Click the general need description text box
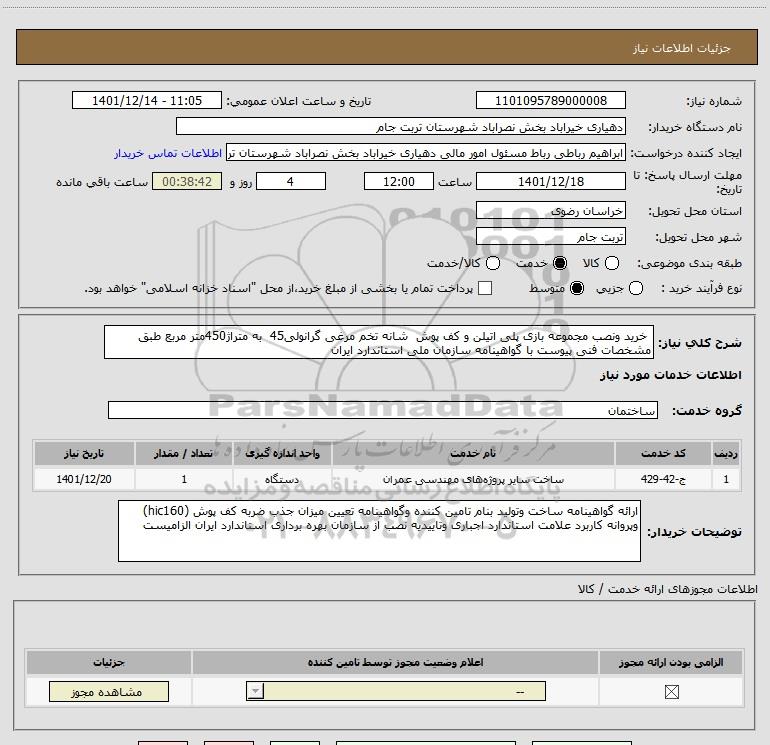This screenshot has height=745, width=770. pyautogui.click(x=379, y=342)
